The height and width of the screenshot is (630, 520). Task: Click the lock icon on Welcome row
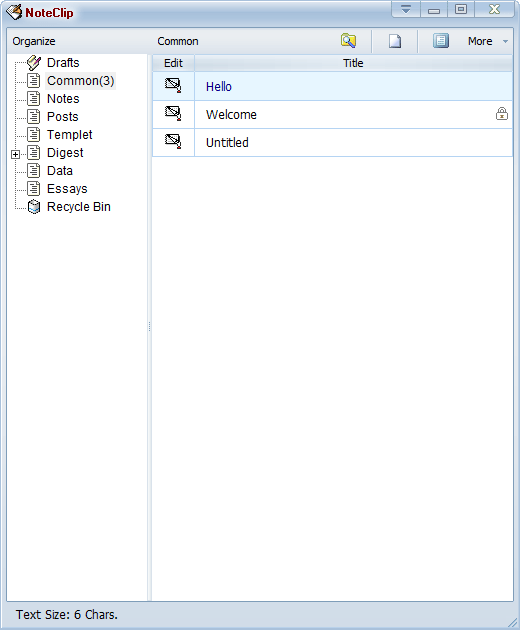[x=502, y=114]
